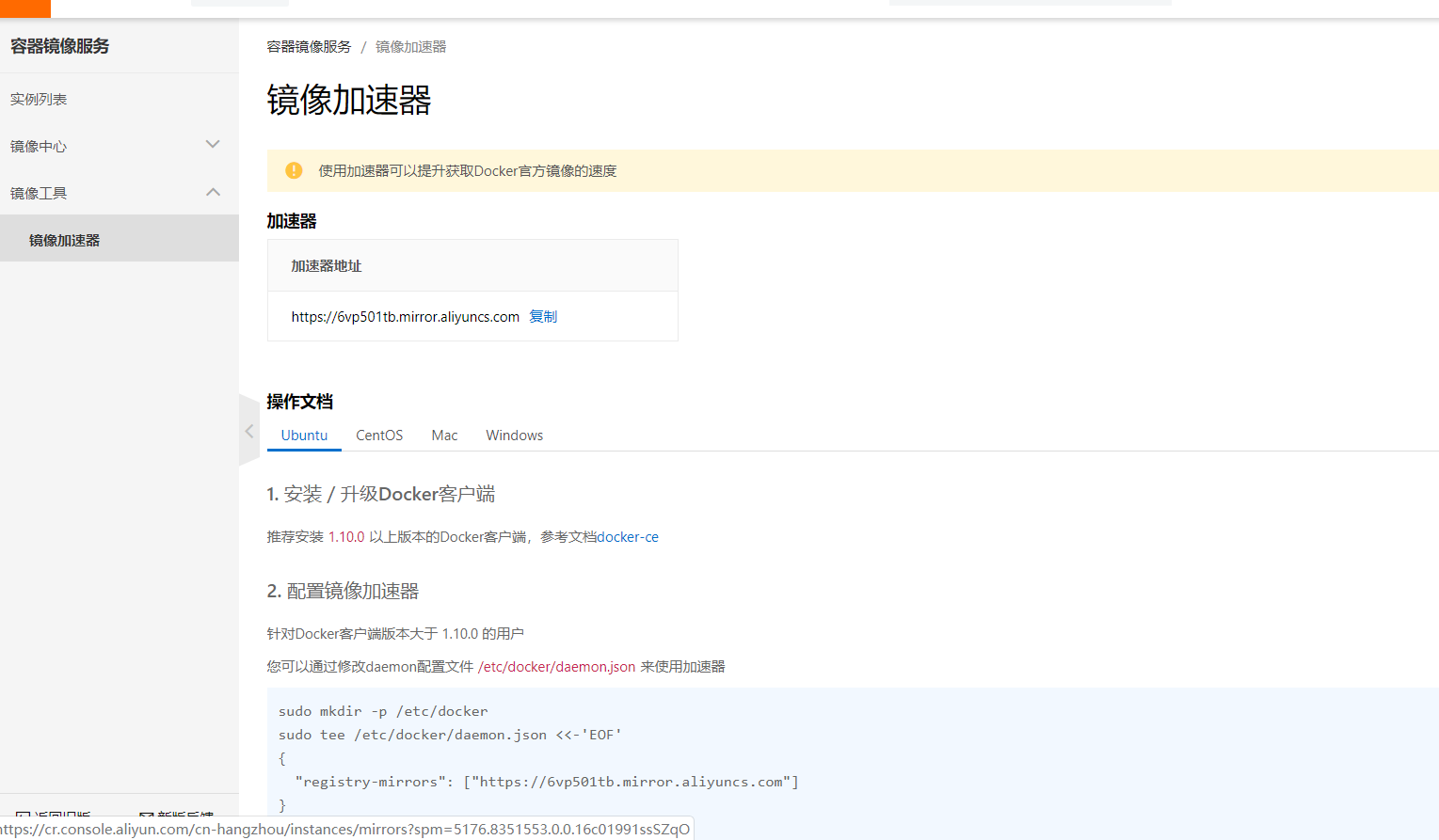The image size is (1439, 840).
Task: Expand the 镜像中心 sidebar menu
Action: coord(39,146)
